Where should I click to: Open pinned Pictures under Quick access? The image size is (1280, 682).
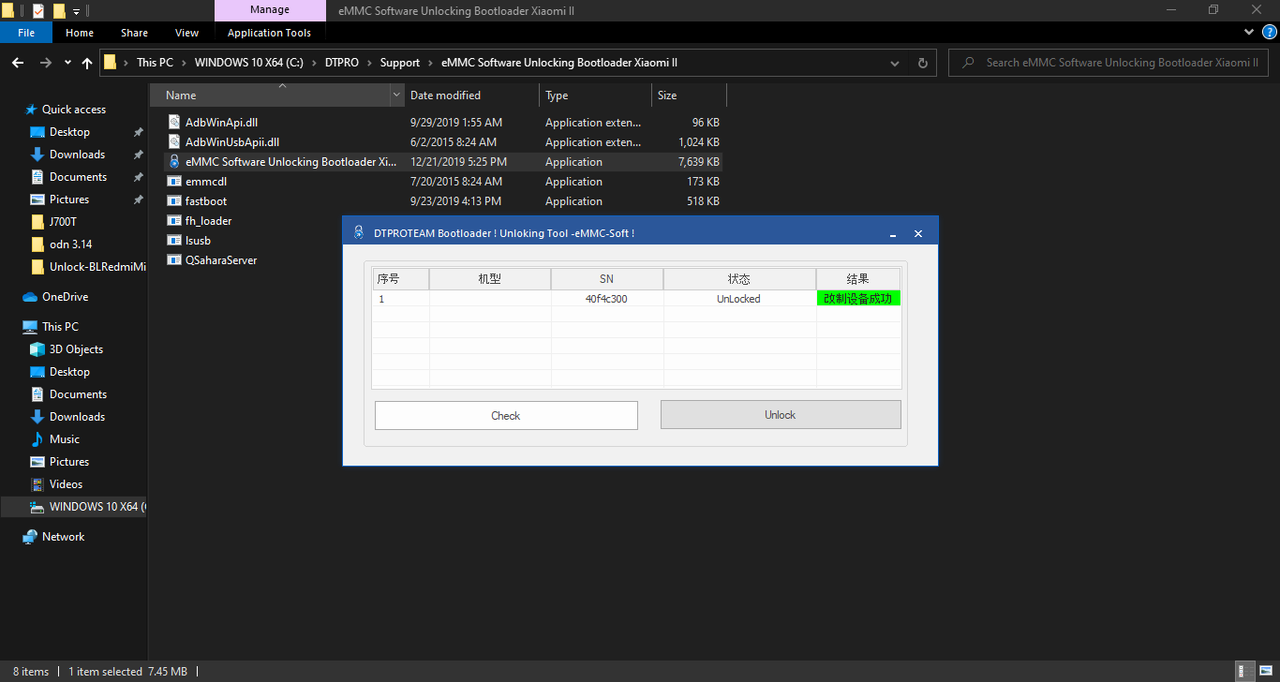69,199
